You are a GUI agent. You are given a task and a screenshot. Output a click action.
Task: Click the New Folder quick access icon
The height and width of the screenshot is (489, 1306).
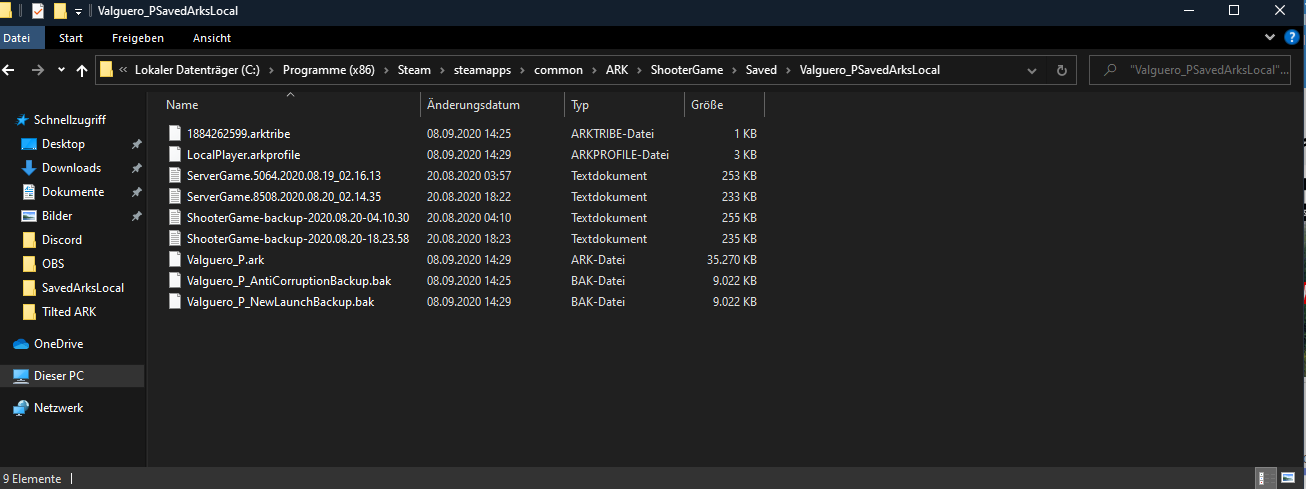click(x=60, y=11)
